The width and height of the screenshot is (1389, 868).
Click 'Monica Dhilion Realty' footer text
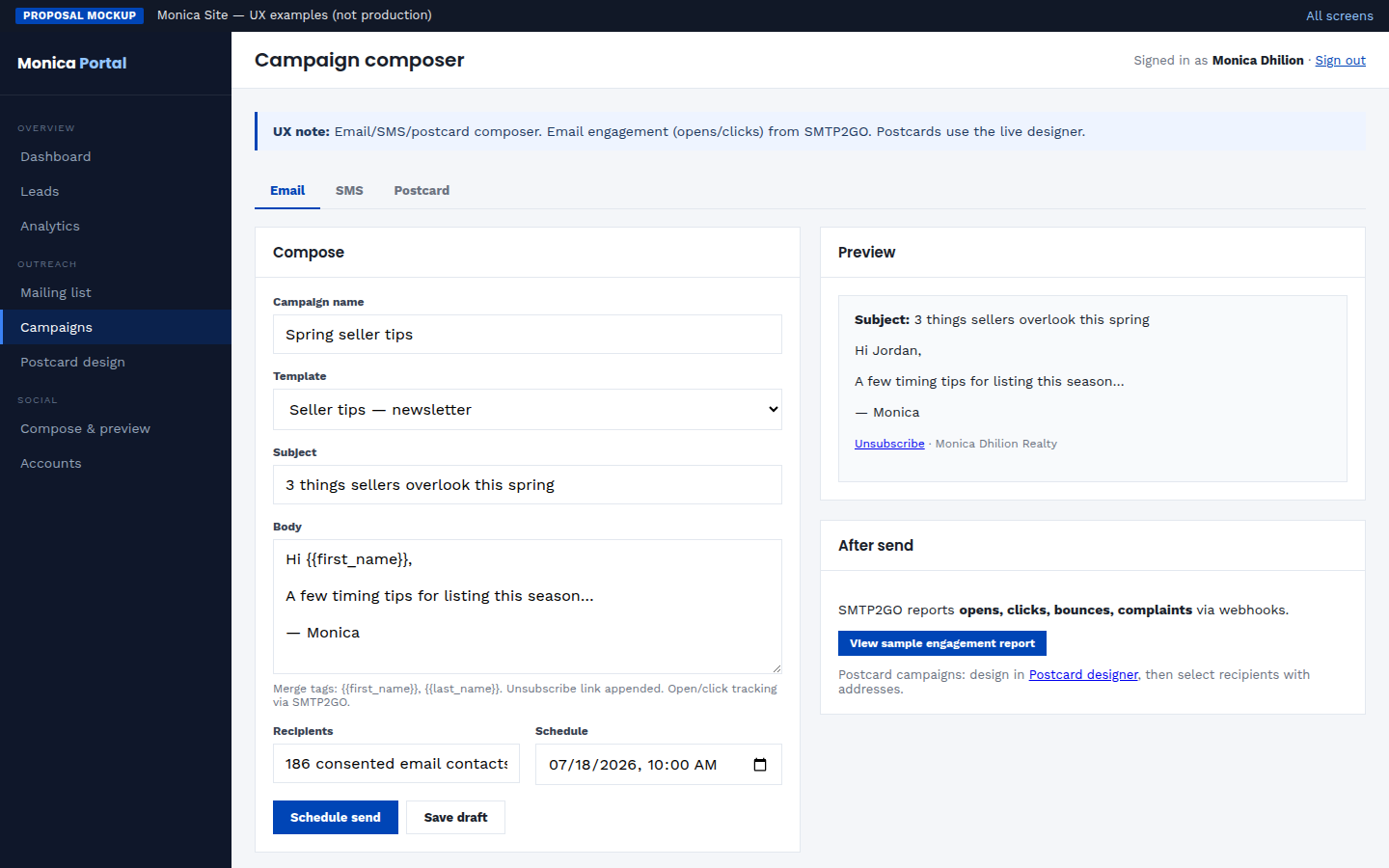click(x=996, y=444)
